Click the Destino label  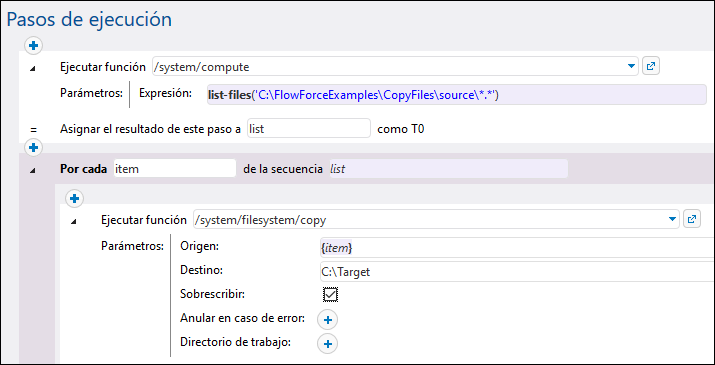coord(202,270)
